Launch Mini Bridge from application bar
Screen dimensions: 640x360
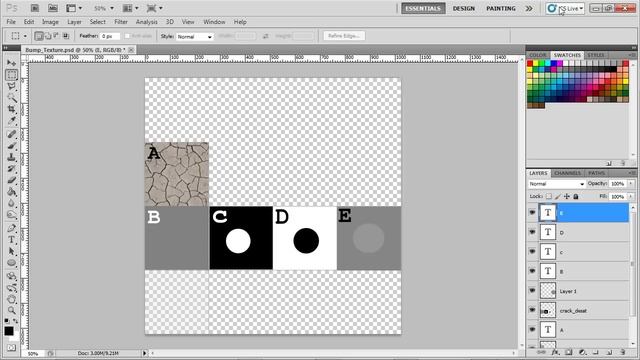pos(53,8)
